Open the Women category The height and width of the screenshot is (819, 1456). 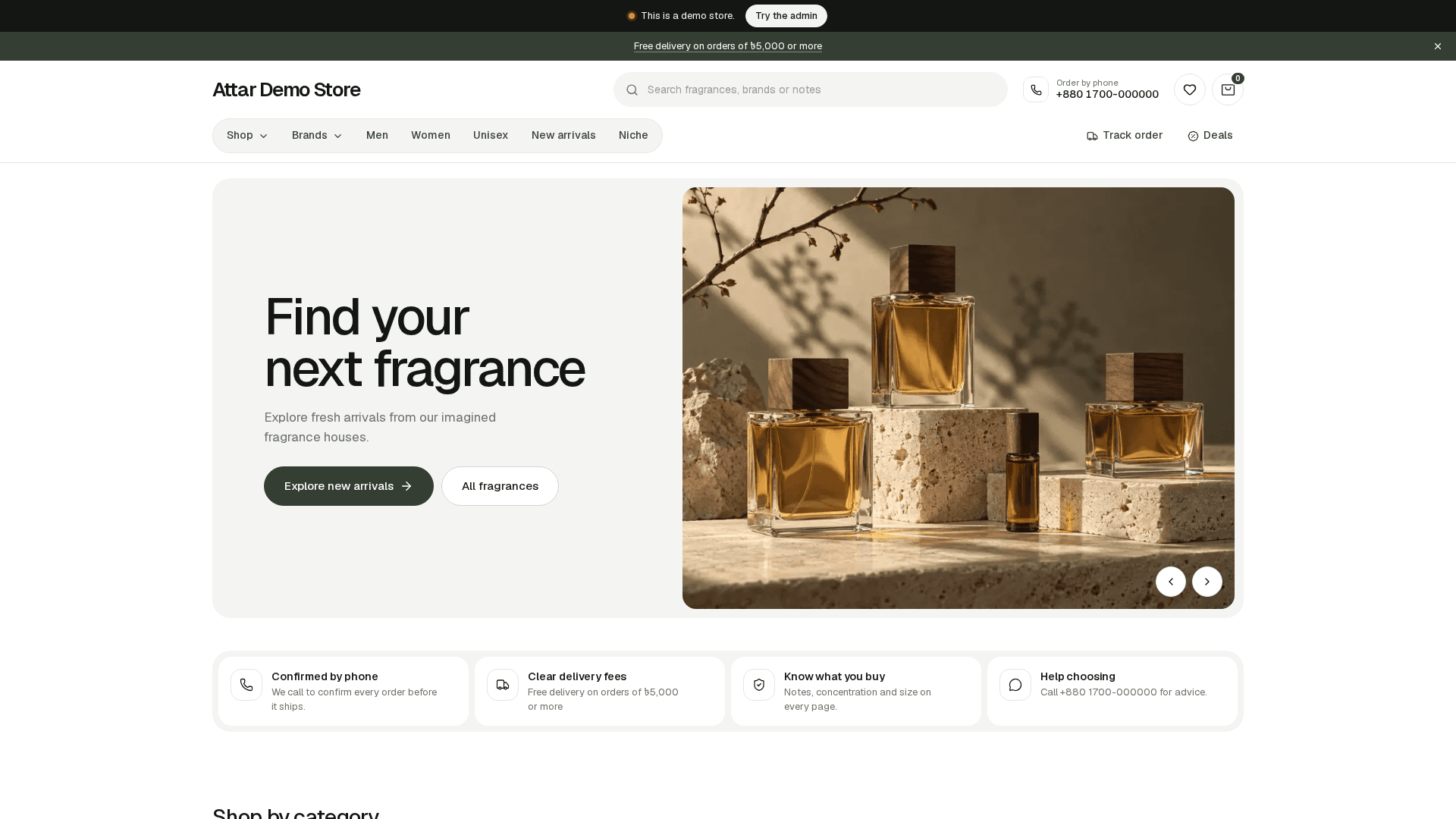click(x=431, y=136)
